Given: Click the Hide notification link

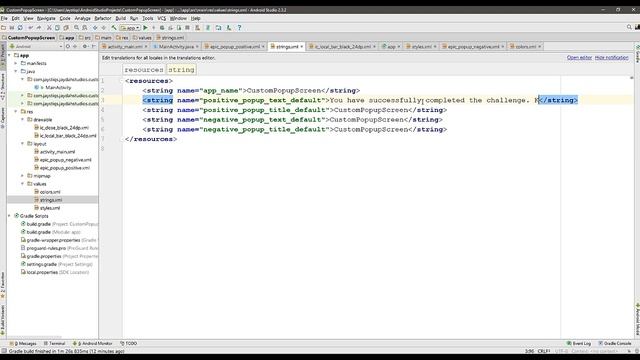Looking at the screenshot, I should coord(611,58).
